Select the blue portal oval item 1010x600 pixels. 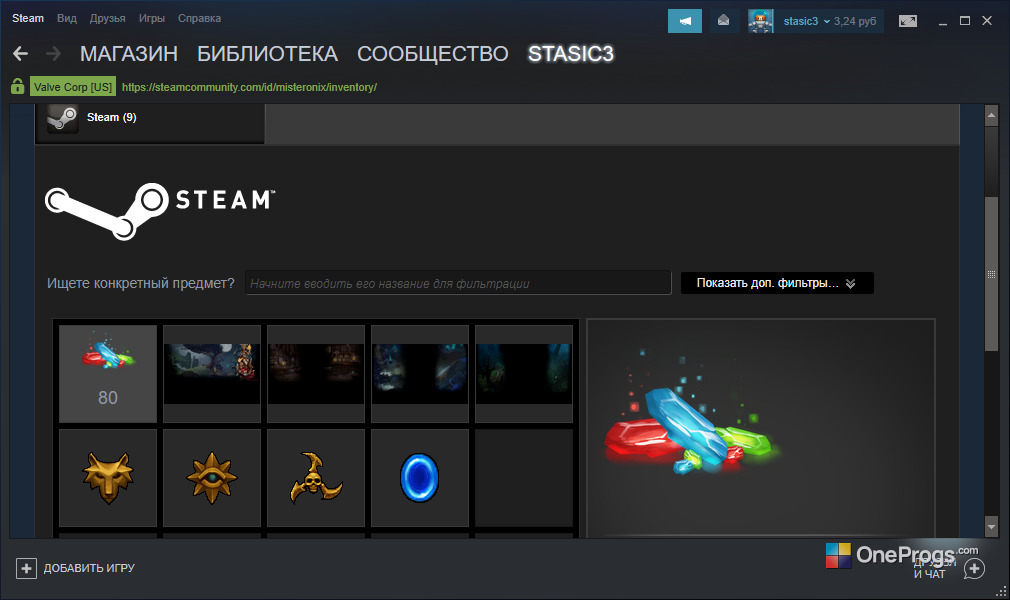coord(419,478)
